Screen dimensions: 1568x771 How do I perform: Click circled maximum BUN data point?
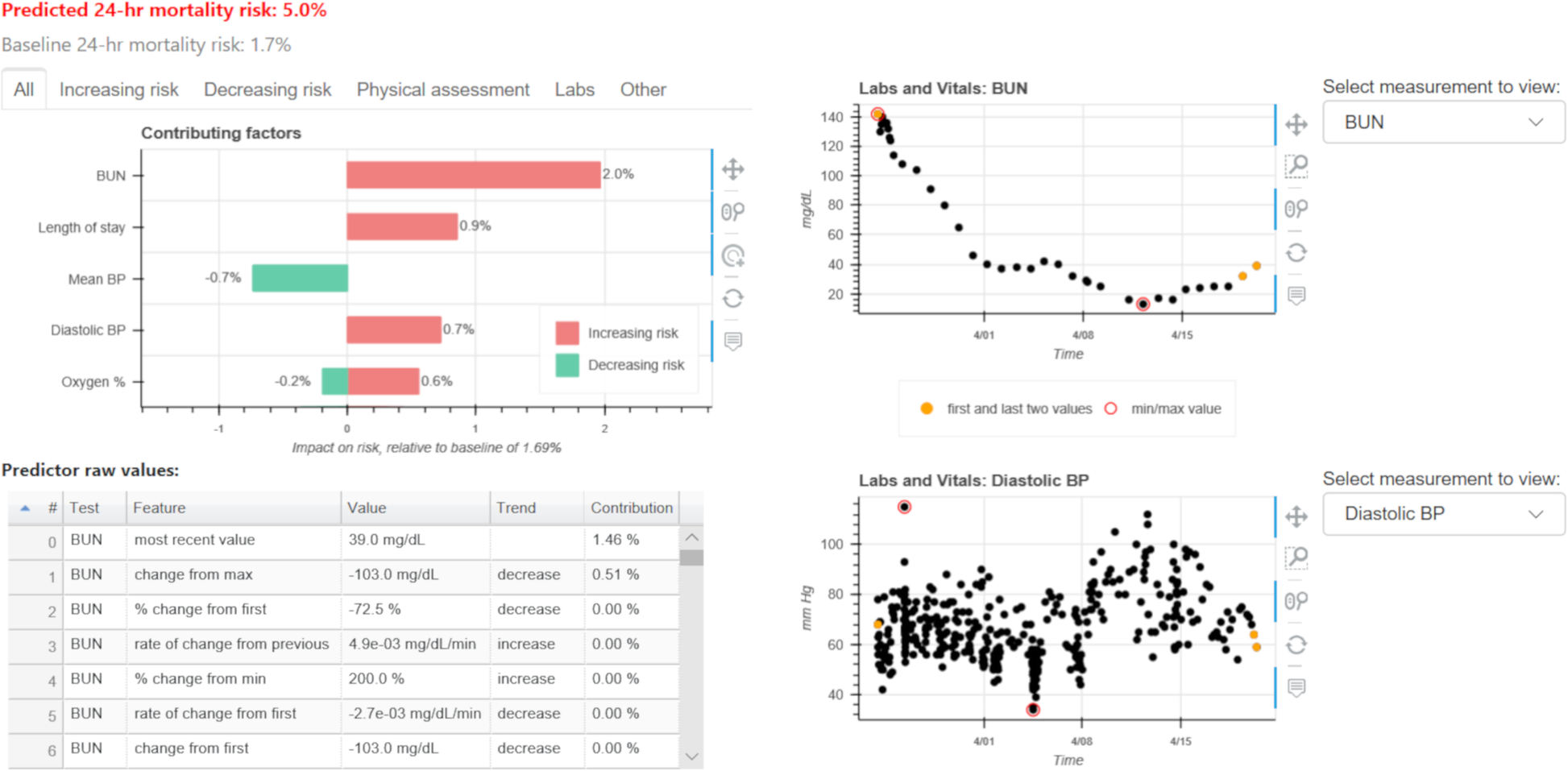pos(877,114)
